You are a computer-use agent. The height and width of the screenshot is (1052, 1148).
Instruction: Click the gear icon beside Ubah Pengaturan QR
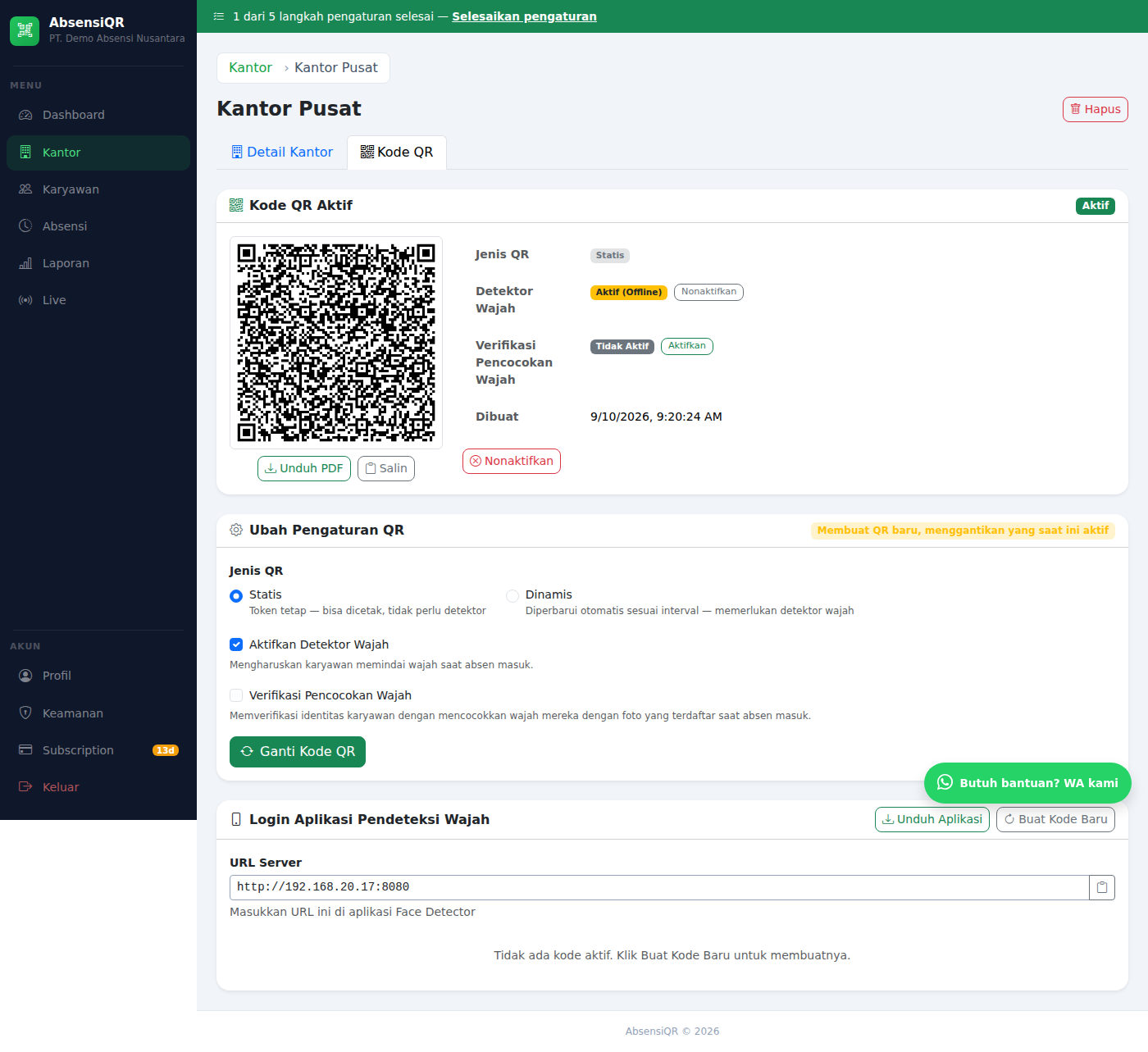click(x=236, y=530)
